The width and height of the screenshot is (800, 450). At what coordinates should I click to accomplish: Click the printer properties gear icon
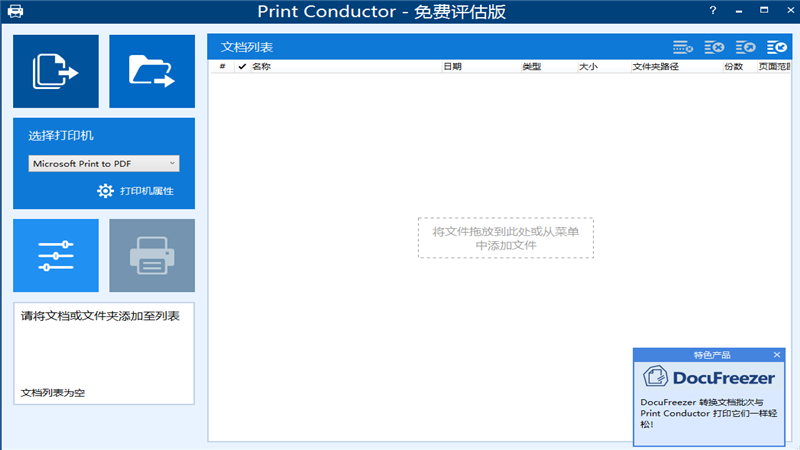(105, 191)
